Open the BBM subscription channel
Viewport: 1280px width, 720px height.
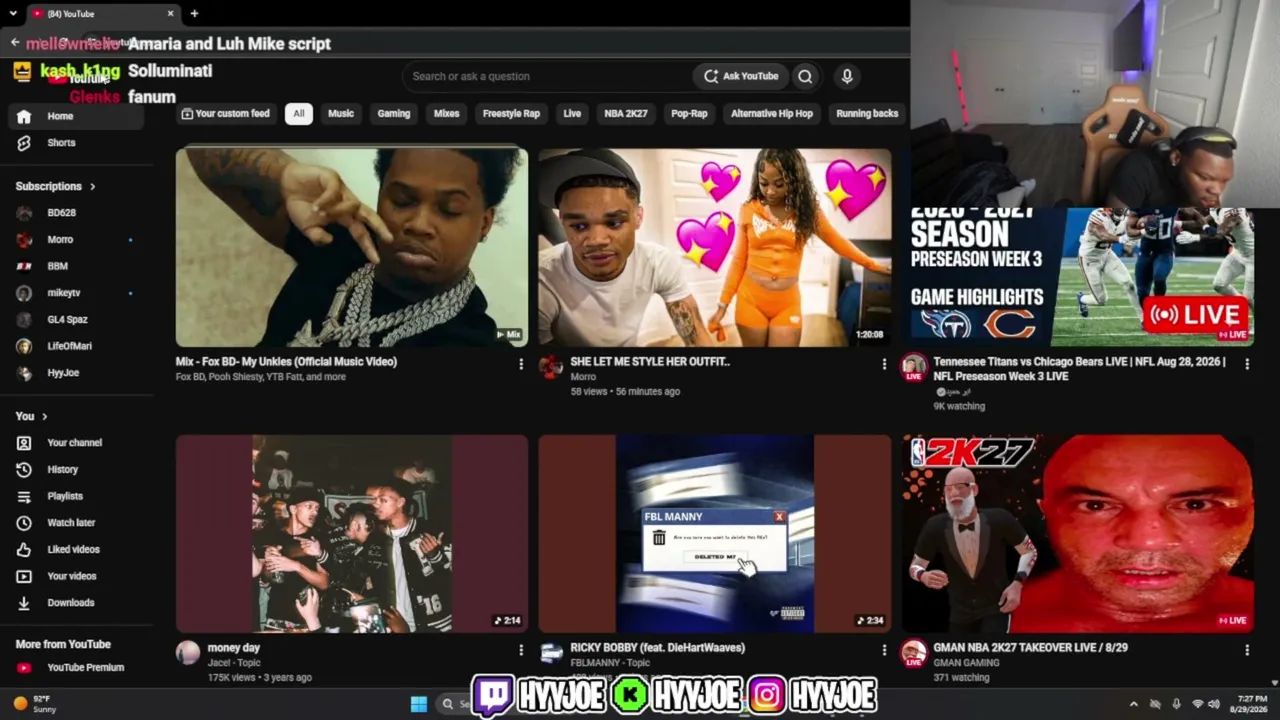tap(75, 266)
